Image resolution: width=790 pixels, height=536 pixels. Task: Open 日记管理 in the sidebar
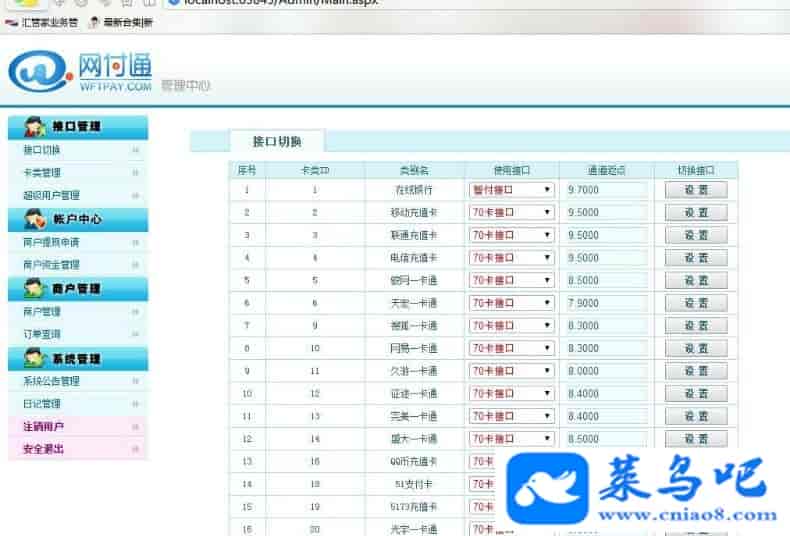[42, 404]
